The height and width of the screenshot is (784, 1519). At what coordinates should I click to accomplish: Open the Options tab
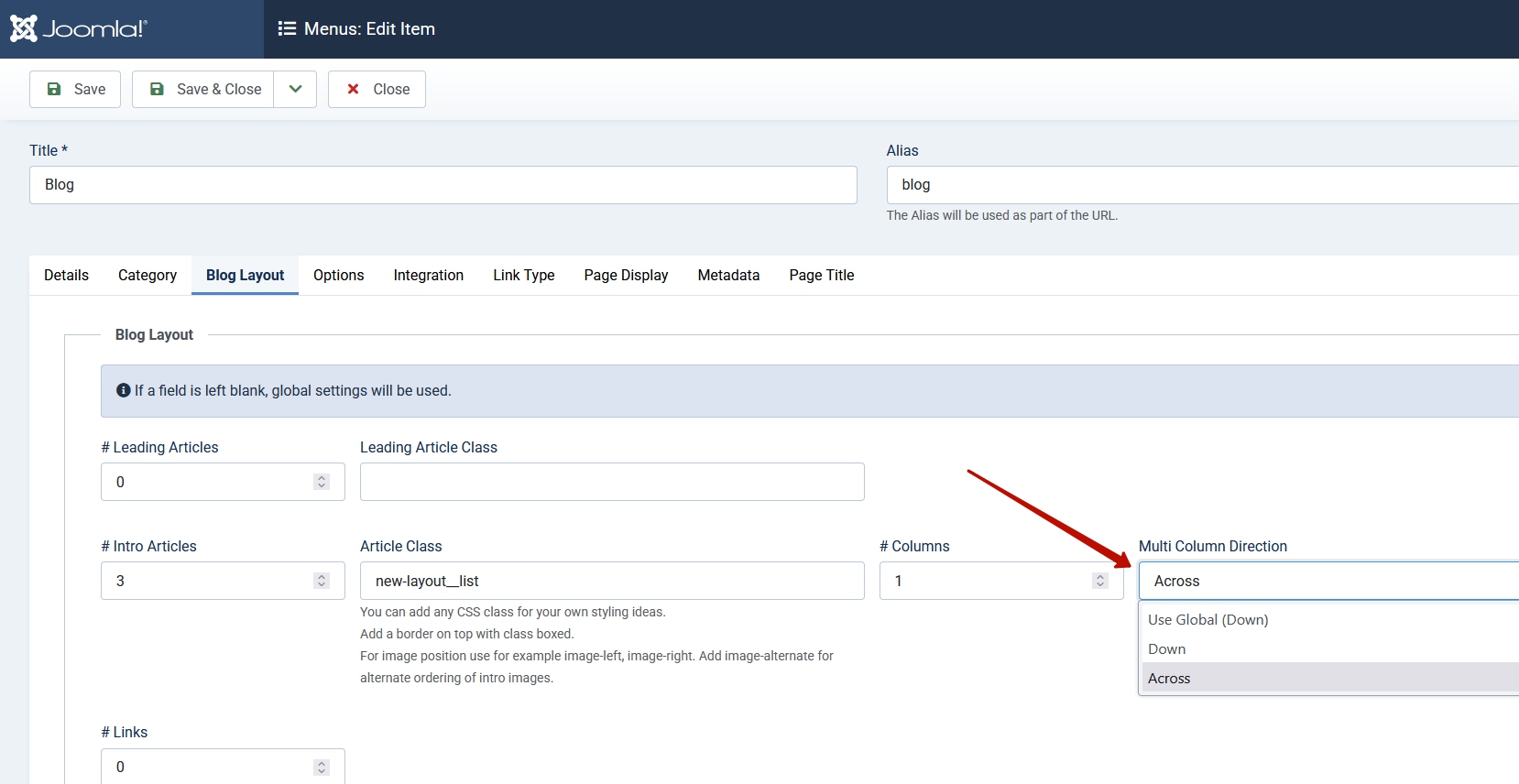pyautogui.click(x=338, y=275)
